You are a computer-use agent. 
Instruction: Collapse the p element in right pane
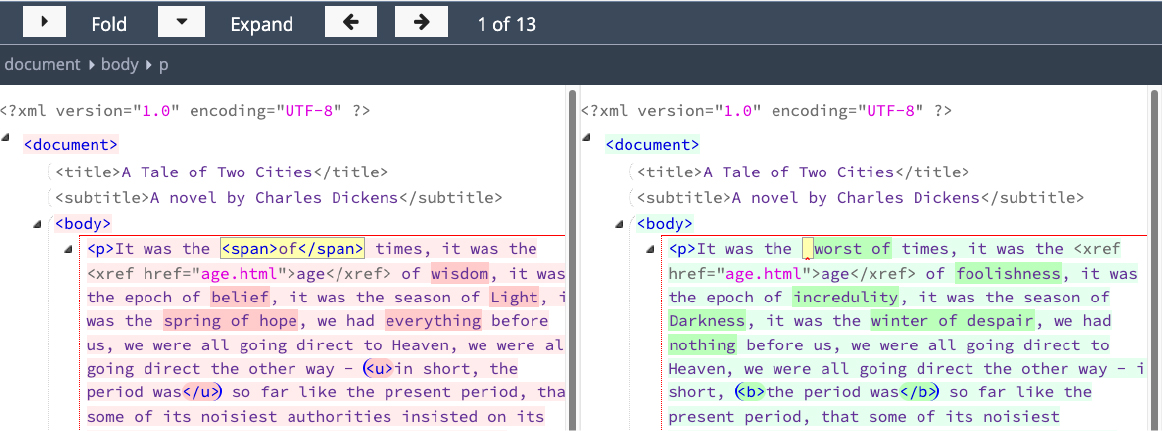tap(651, 249)
